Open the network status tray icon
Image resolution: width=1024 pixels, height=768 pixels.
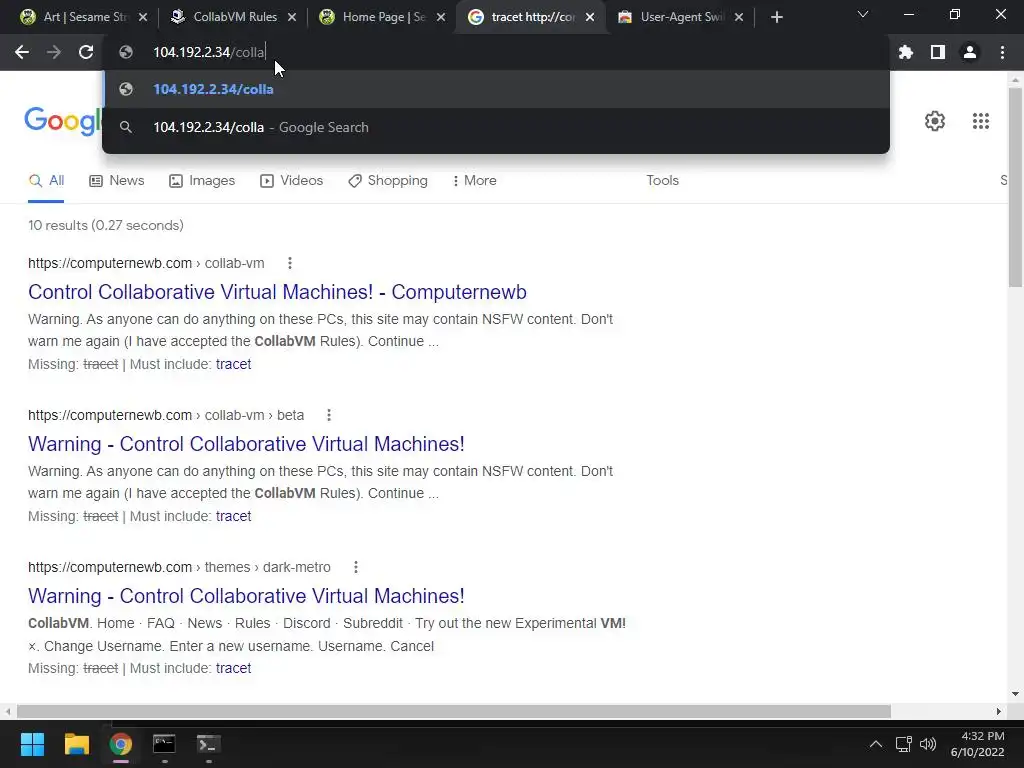pyautogui.click(x=903, y=744)
